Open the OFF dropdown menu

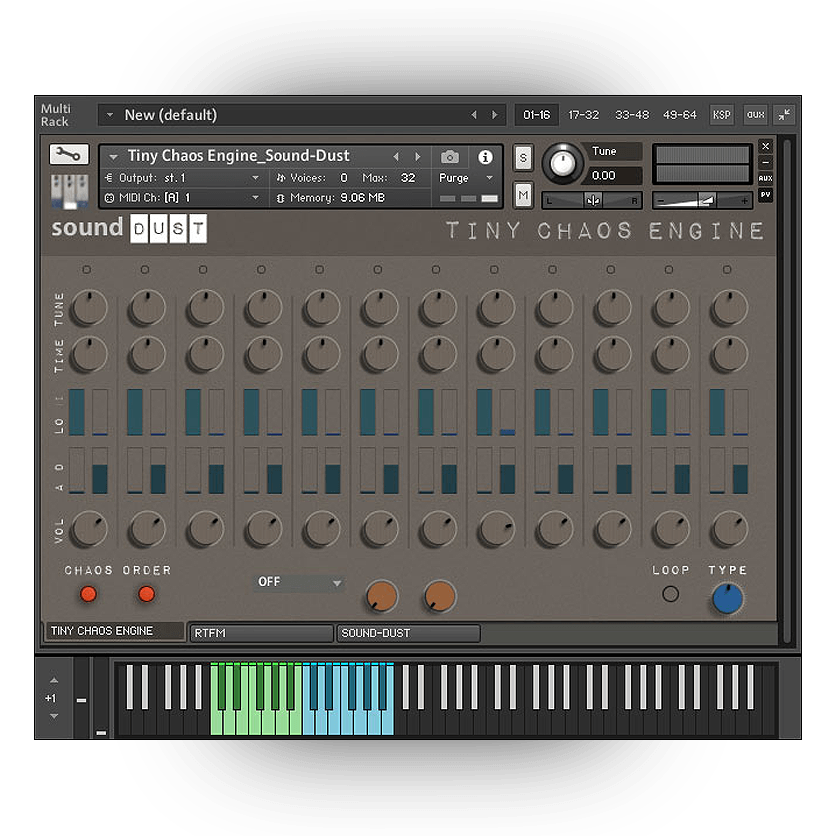click(299, 582)
